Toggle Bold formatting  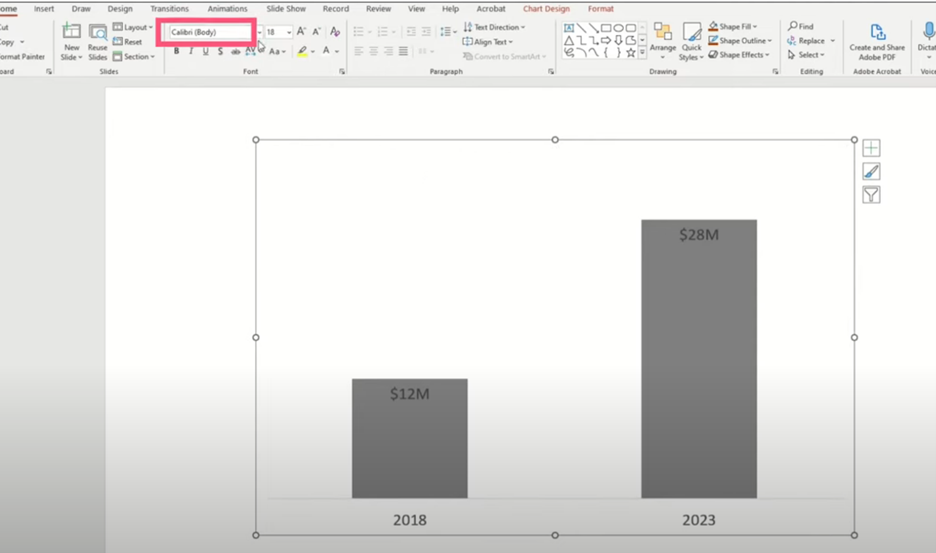pos(177,51)
